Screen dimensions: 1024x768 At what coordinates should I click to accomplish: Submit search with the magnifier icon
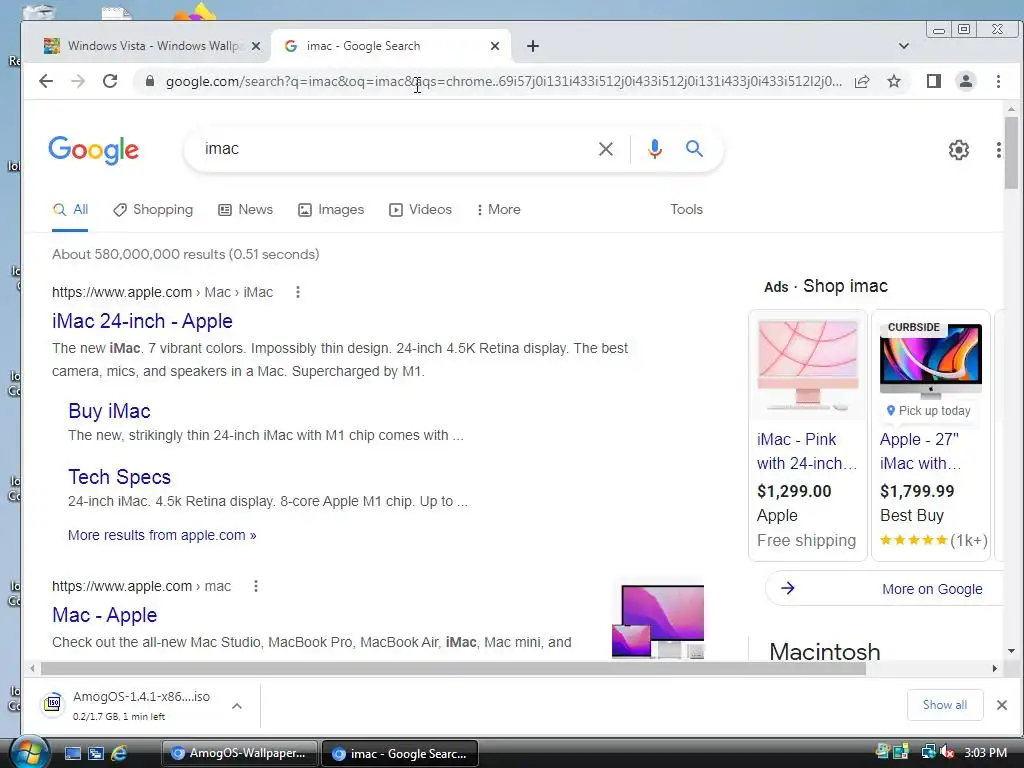[694, 149]
